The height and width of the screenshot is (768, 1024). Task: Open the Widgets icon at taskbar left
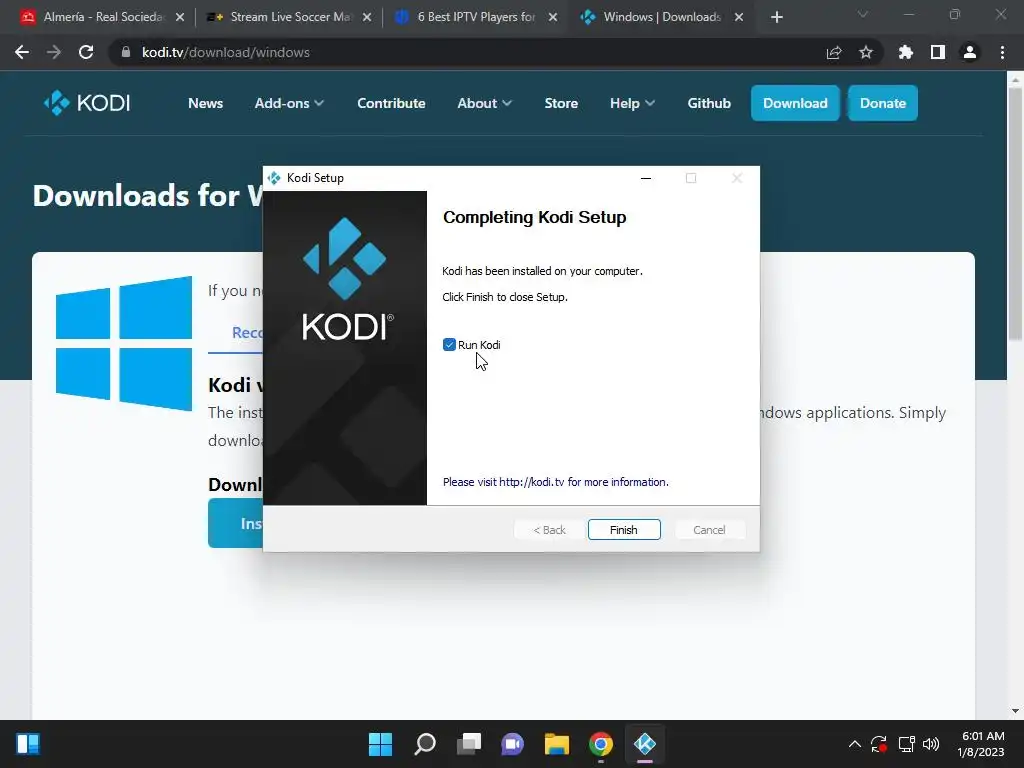pos(28,744)
